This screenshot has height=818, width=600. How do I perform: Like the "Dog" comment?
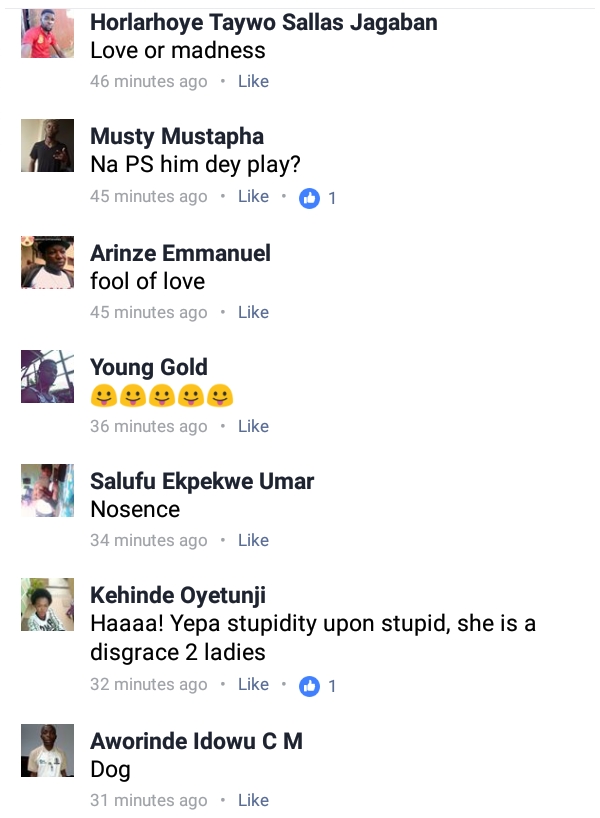(x=253, y=800)
